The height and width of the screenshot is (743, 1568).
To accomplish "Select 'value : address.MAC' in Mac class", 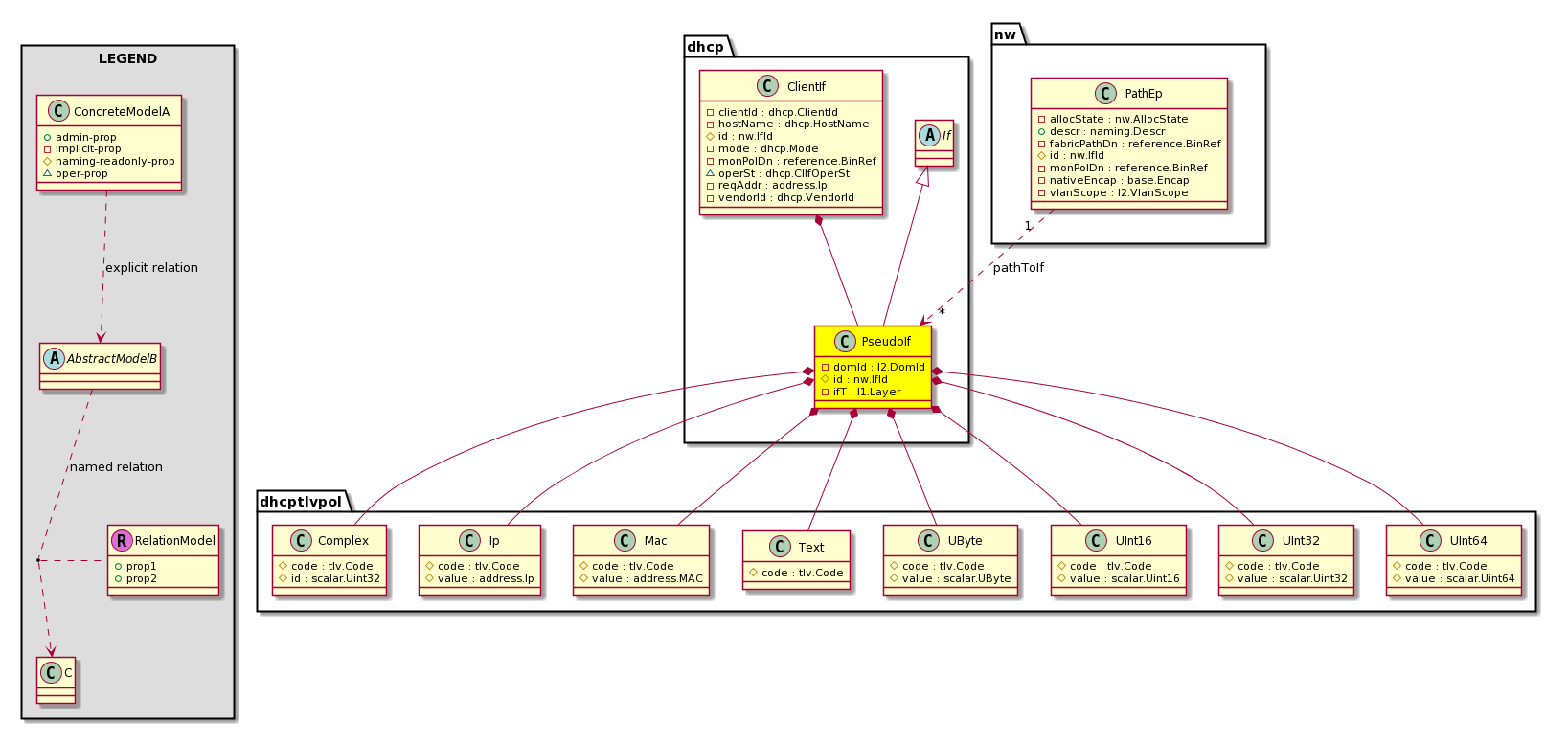I will click(x=647, y=578).
